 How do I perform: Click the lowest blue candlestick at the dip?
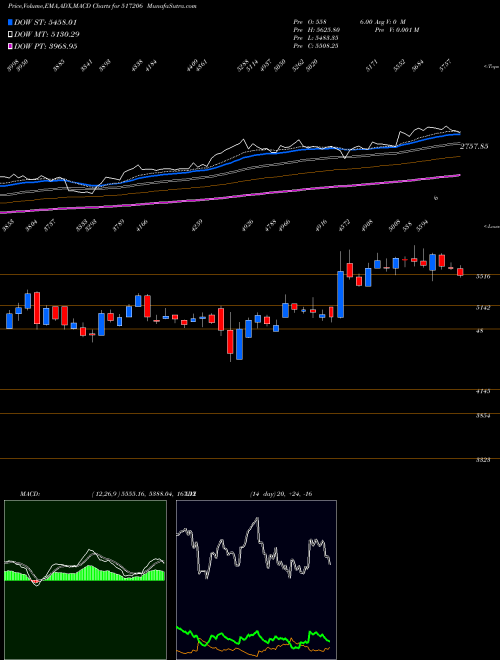239,344
